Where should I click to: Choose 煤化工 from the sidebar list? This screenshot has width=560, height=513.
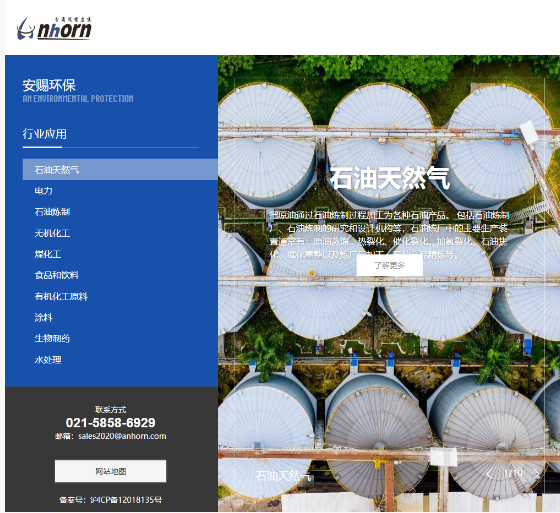point(48,254)
